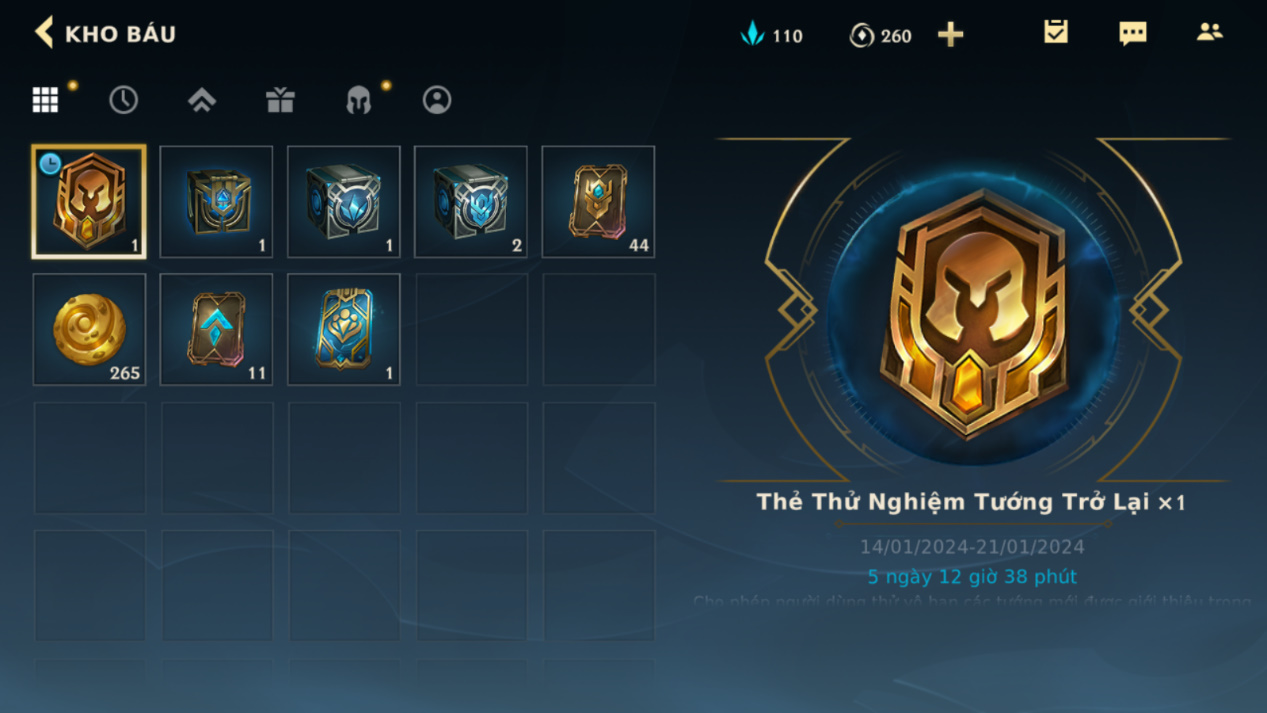Screen dimensions: 1267x713
Task: Open the friends list icon
Action: [1209, 32]
